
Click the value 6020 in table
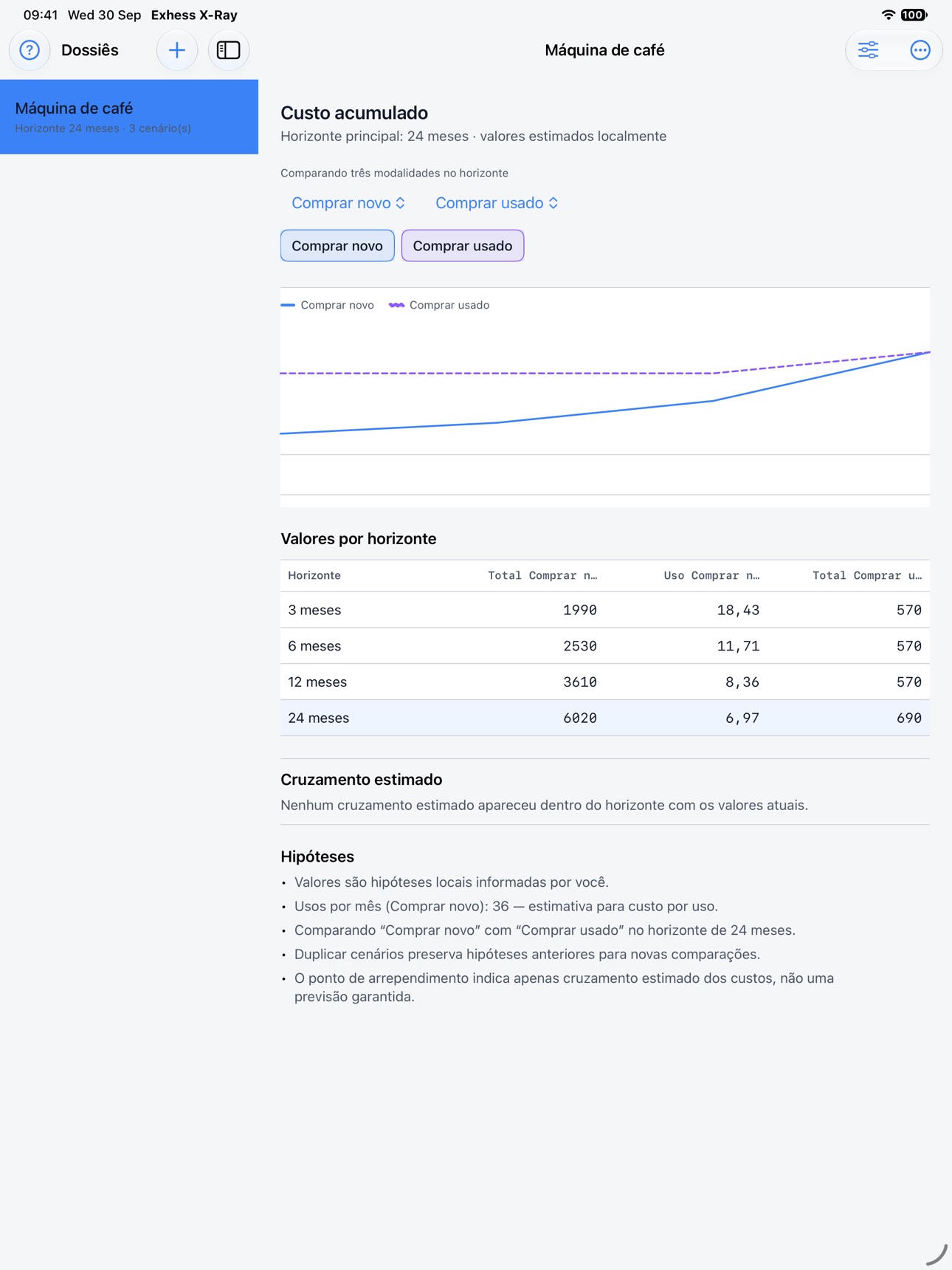coord(580,718)
